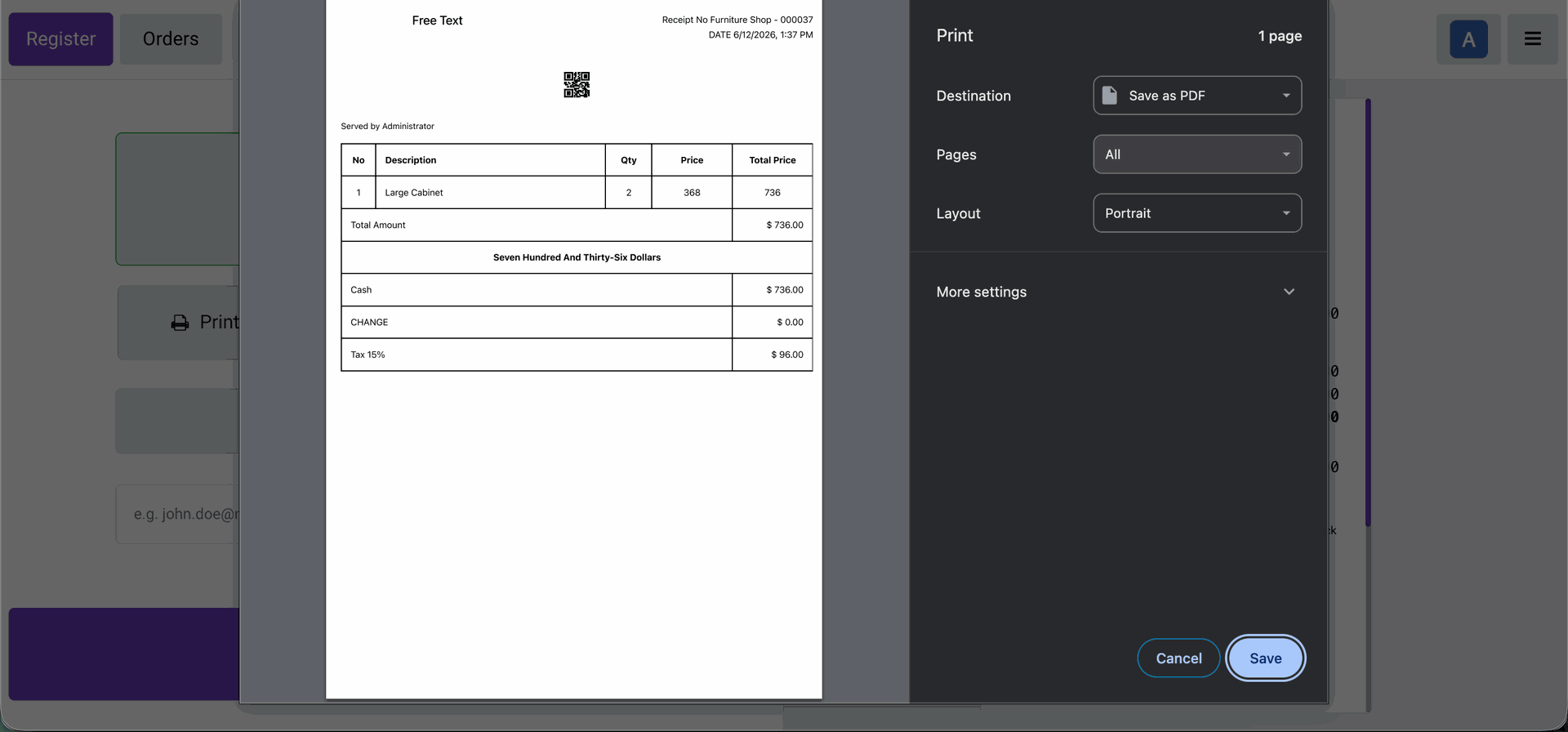The image size is (1568, 732).
Task: Click Save in the print dialog
Action: coord(1265,658)
